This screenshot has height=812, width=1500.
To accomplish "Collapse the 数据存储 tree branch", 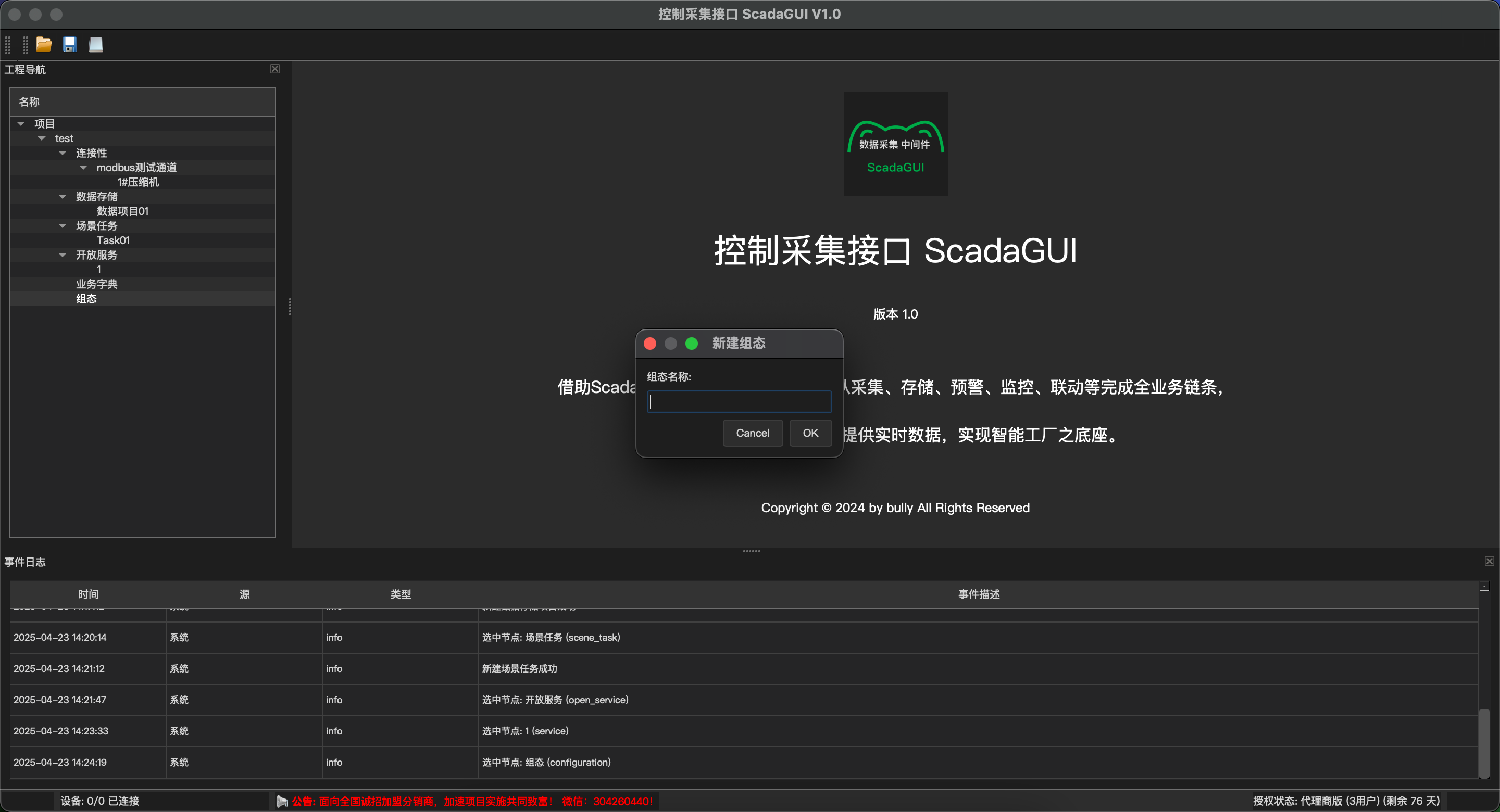I will point(63,196).
